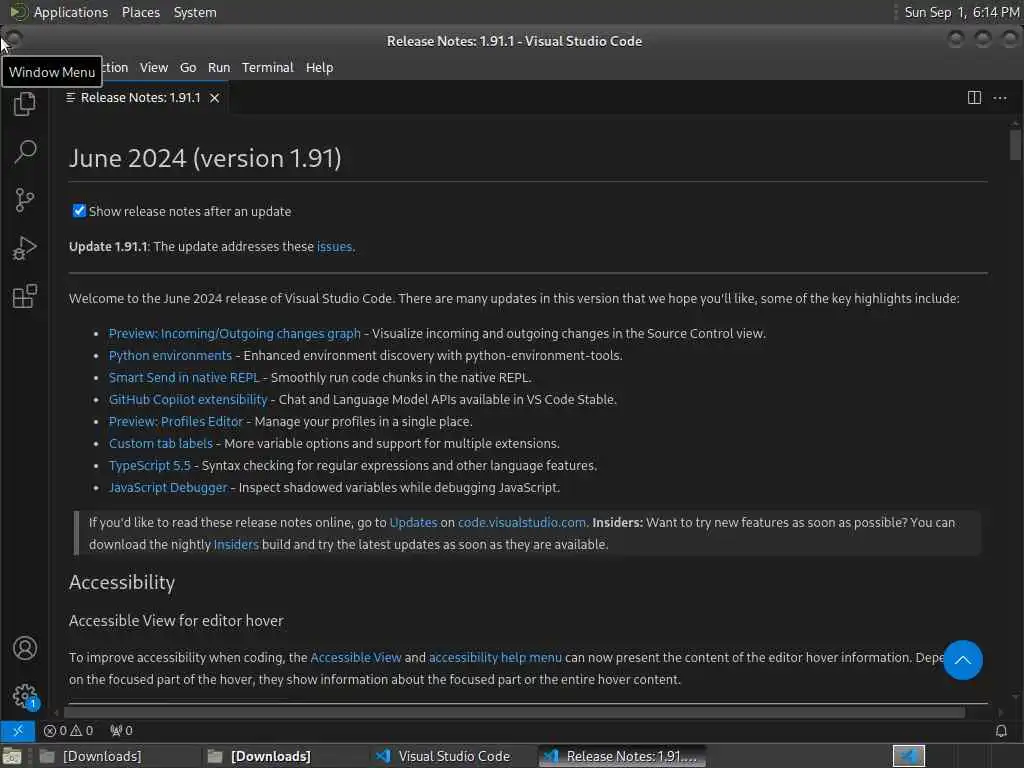
Task: Open the Explorer view in activity bar
Action: click(x=25, y=103)
